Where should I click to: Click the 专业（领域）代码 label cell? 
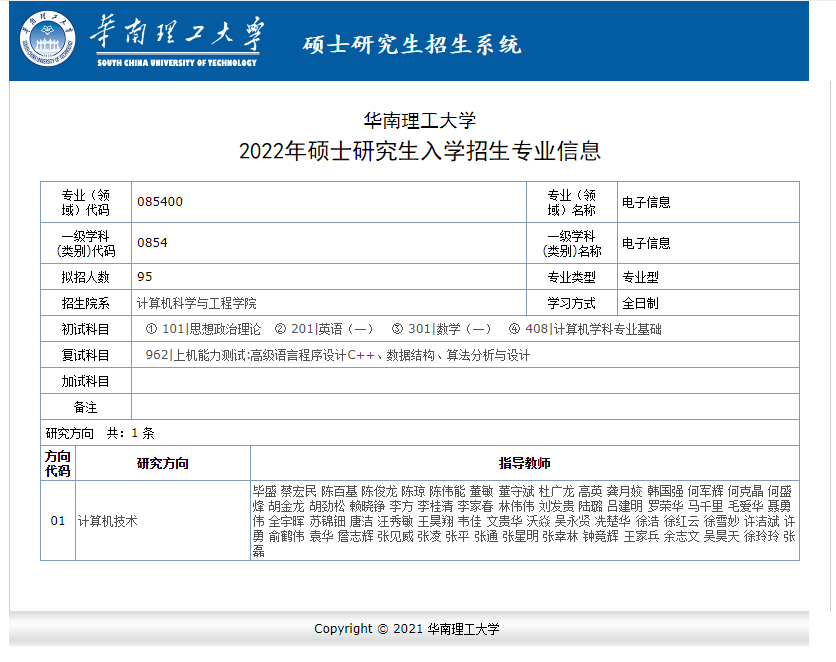coord(86,202)
